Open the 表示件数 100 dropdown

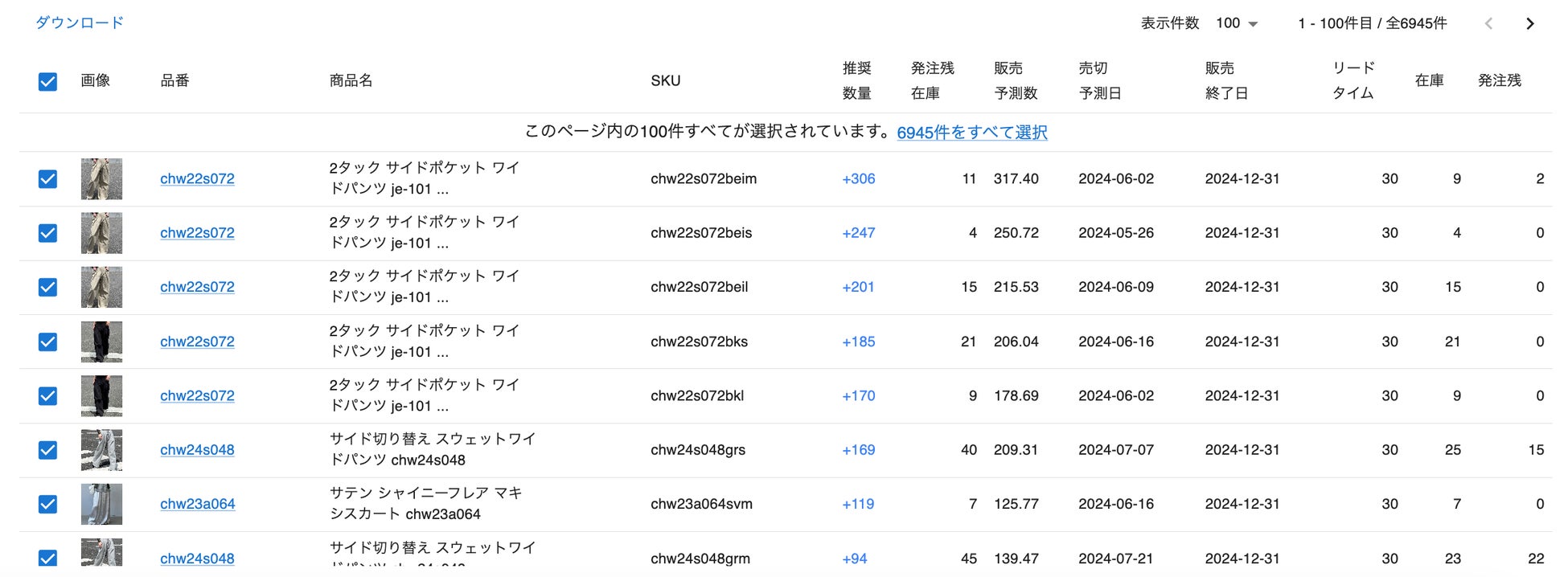point(1237,23)
